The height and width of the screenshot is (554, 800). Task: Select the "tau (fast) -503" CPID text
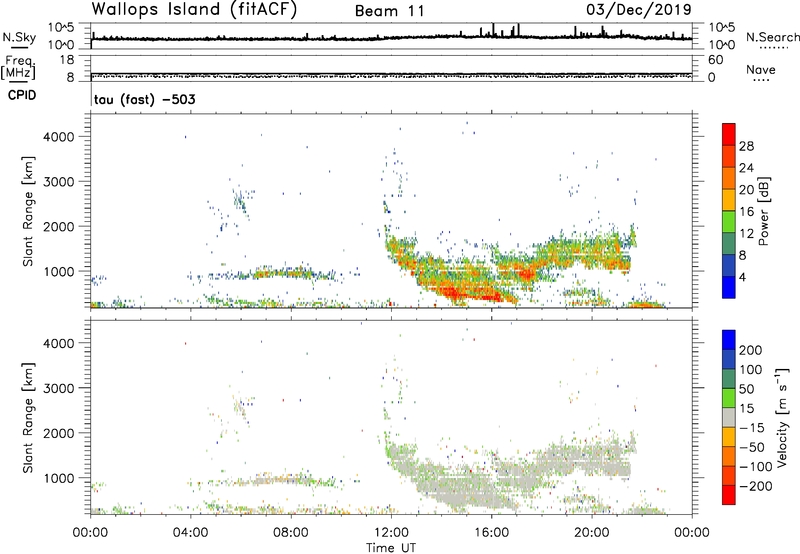(144, 99)
